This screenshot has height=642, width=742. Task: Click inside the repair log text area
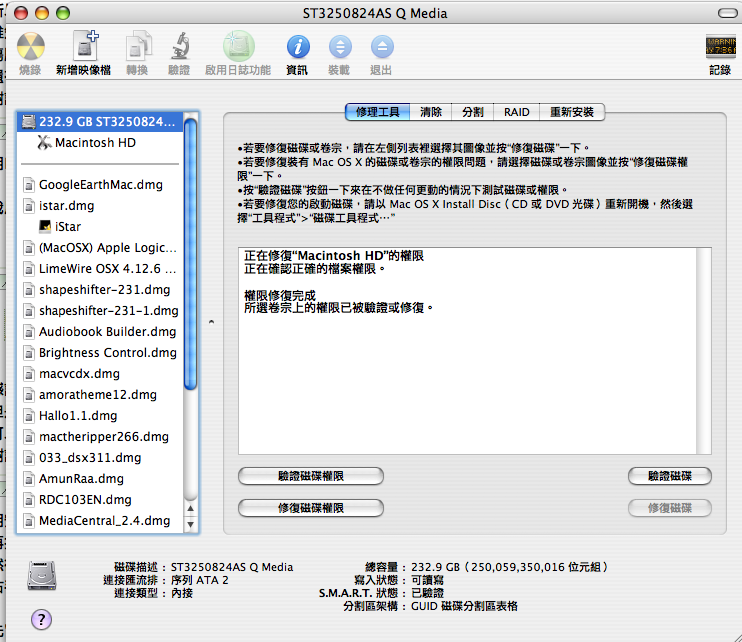[468, 351]
